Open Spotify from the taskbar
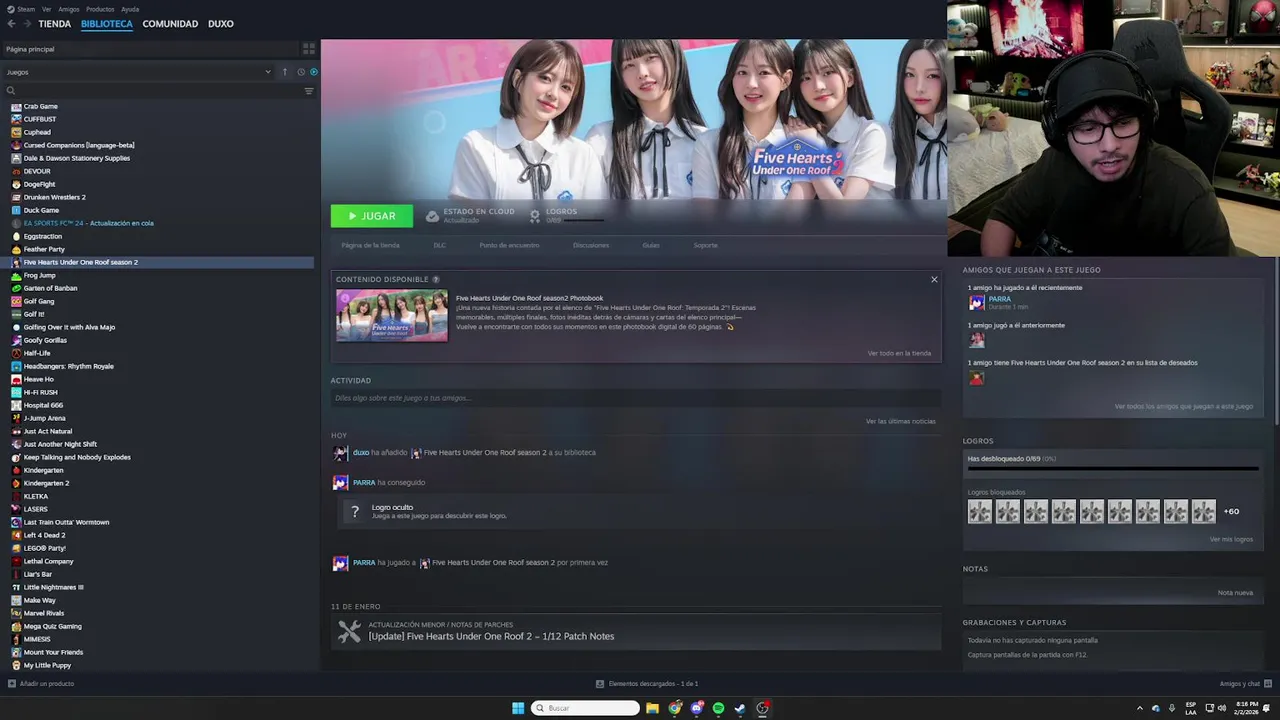Image resolution: width=1280 pixels, height=720 pixels. 718,708
